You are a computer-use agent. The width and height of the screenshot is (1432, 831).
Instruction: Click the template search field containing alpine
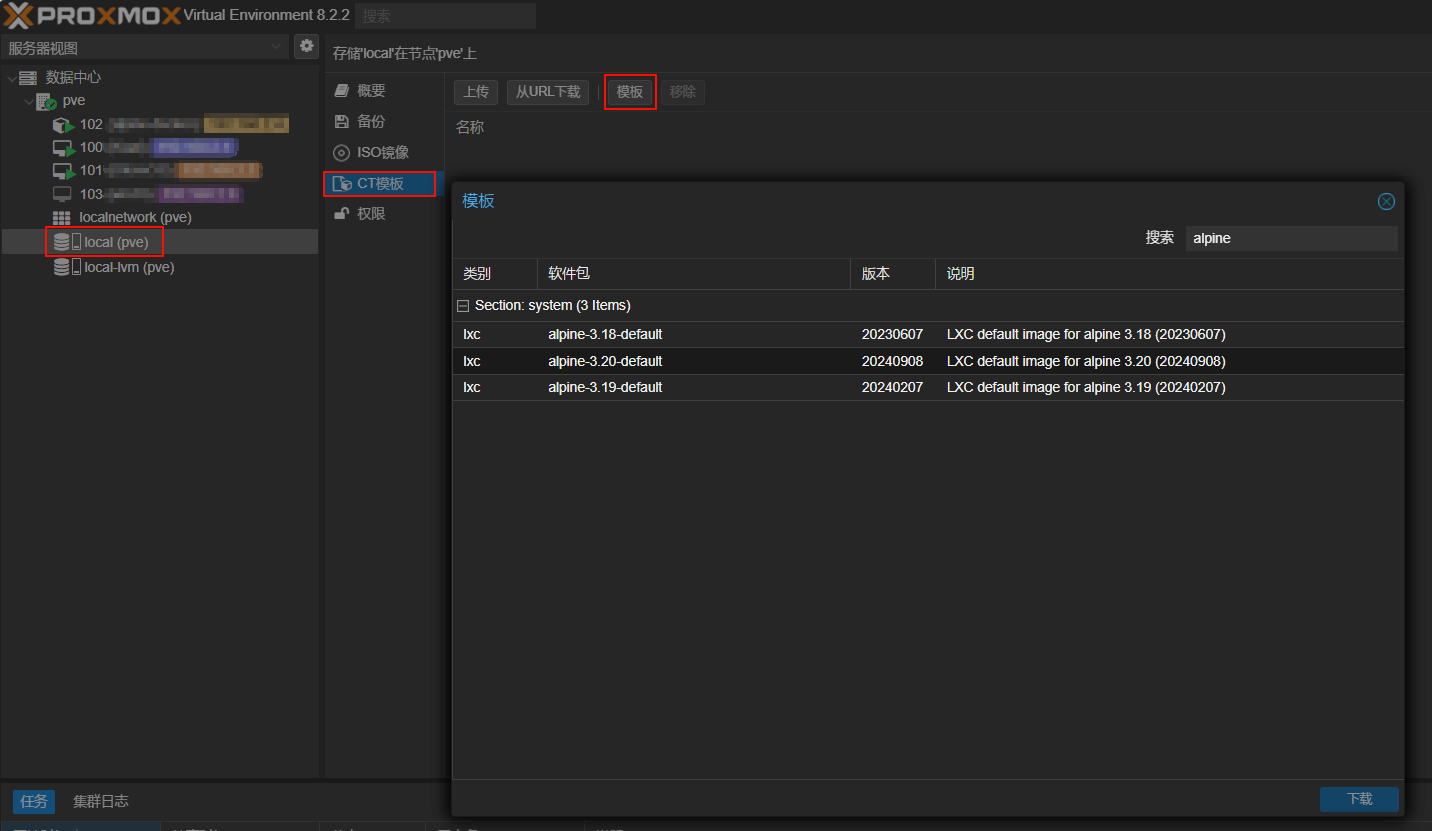coord(1290,239)
